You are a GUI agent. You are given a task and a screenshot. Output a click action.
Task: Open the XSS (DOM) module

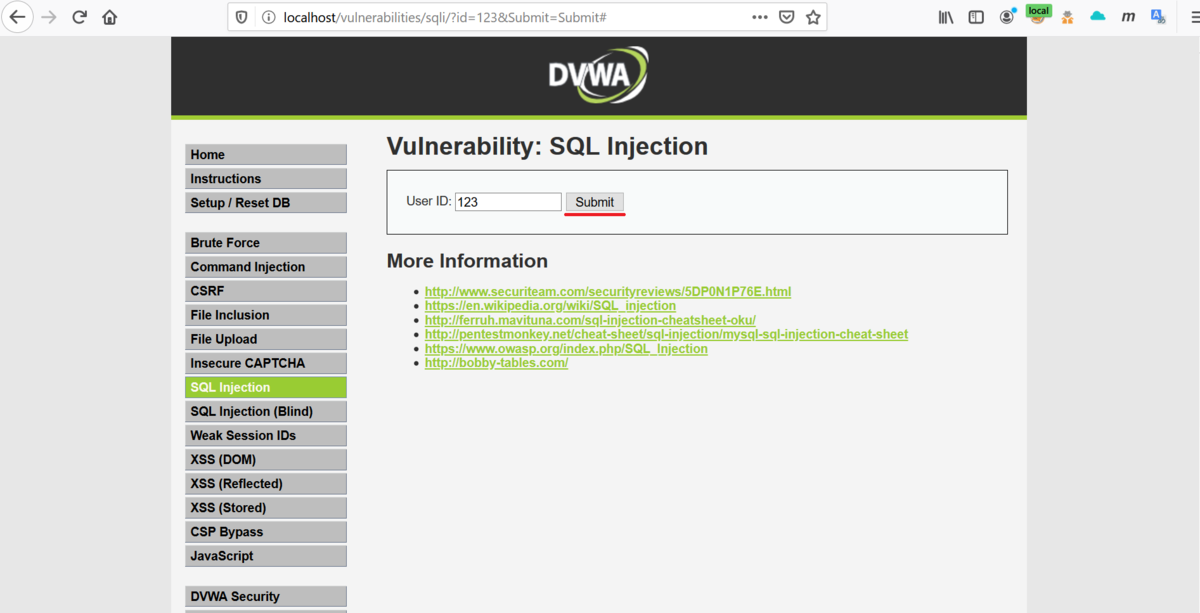(266, 459)
